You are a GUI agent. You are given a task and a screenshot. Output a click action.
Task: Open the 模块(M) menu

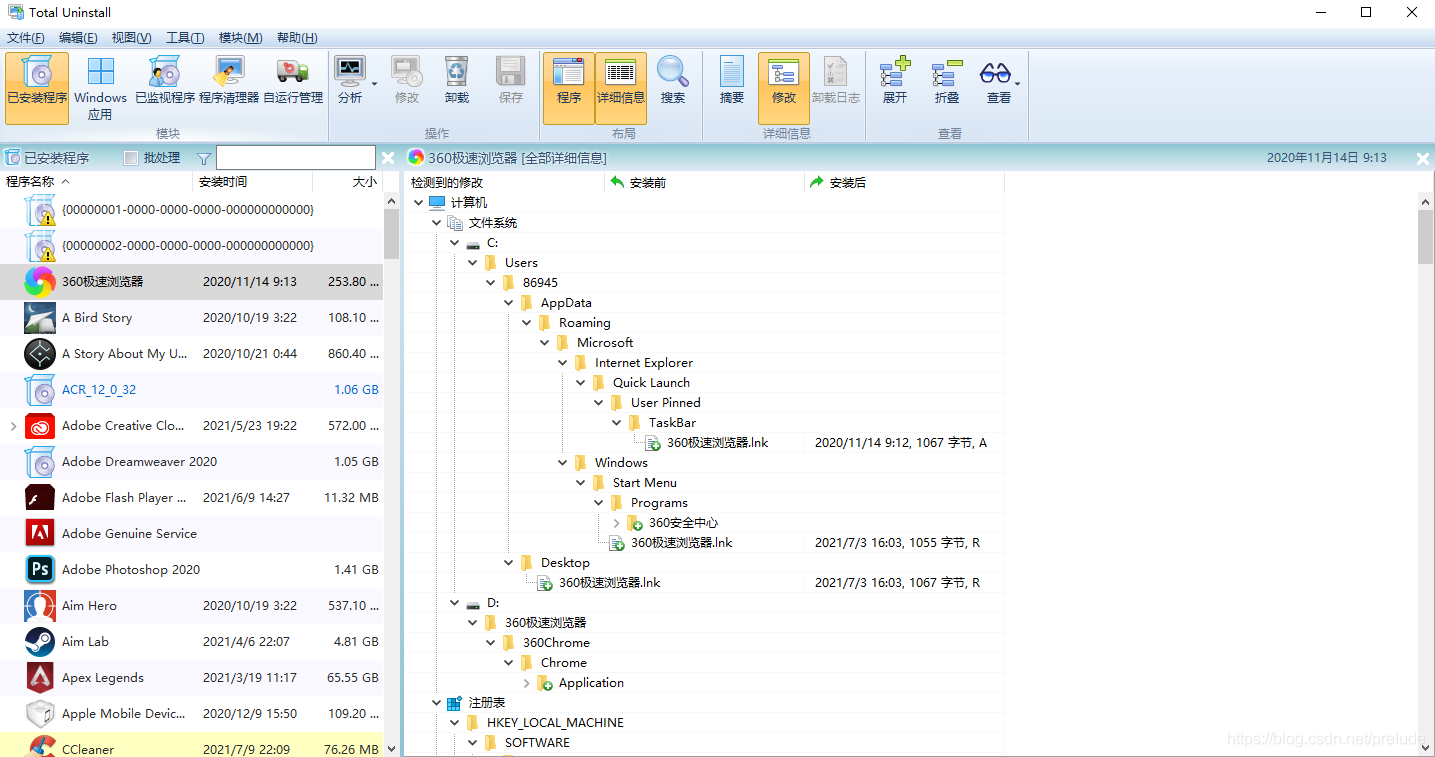click(240, 38)
